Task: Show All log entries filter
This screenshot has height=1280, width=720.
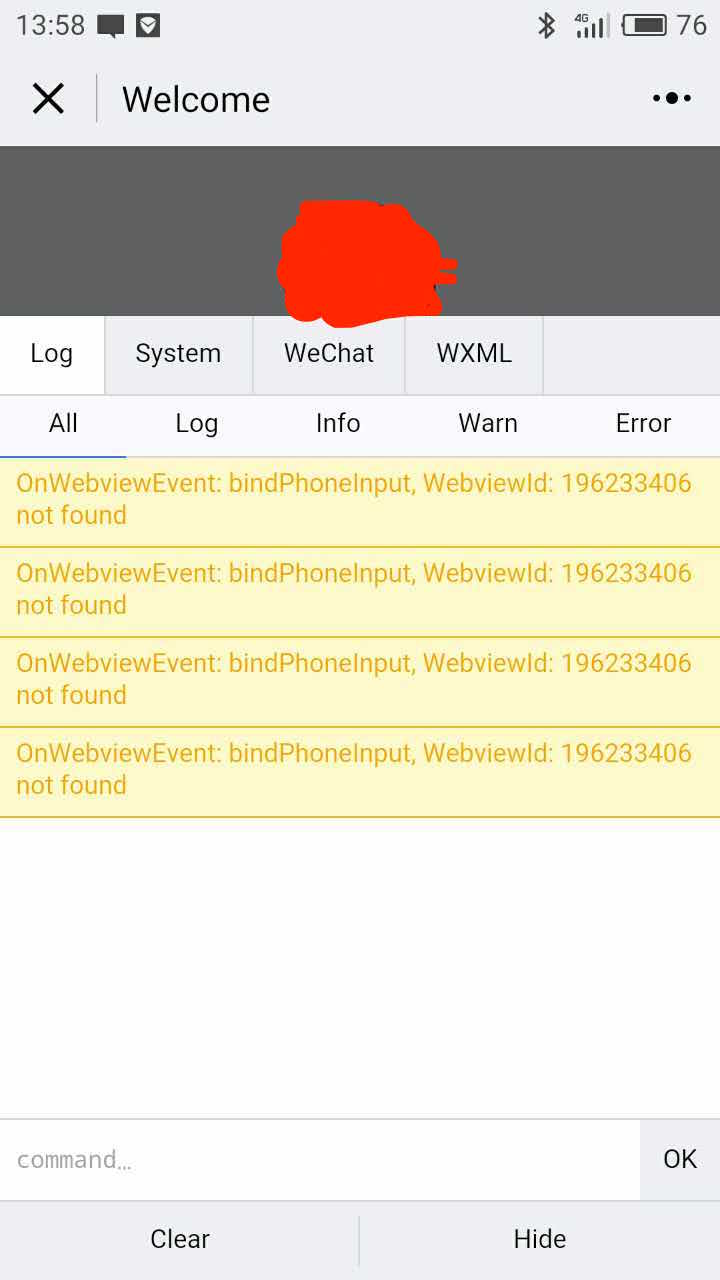Action: click(x=63, y=424)
